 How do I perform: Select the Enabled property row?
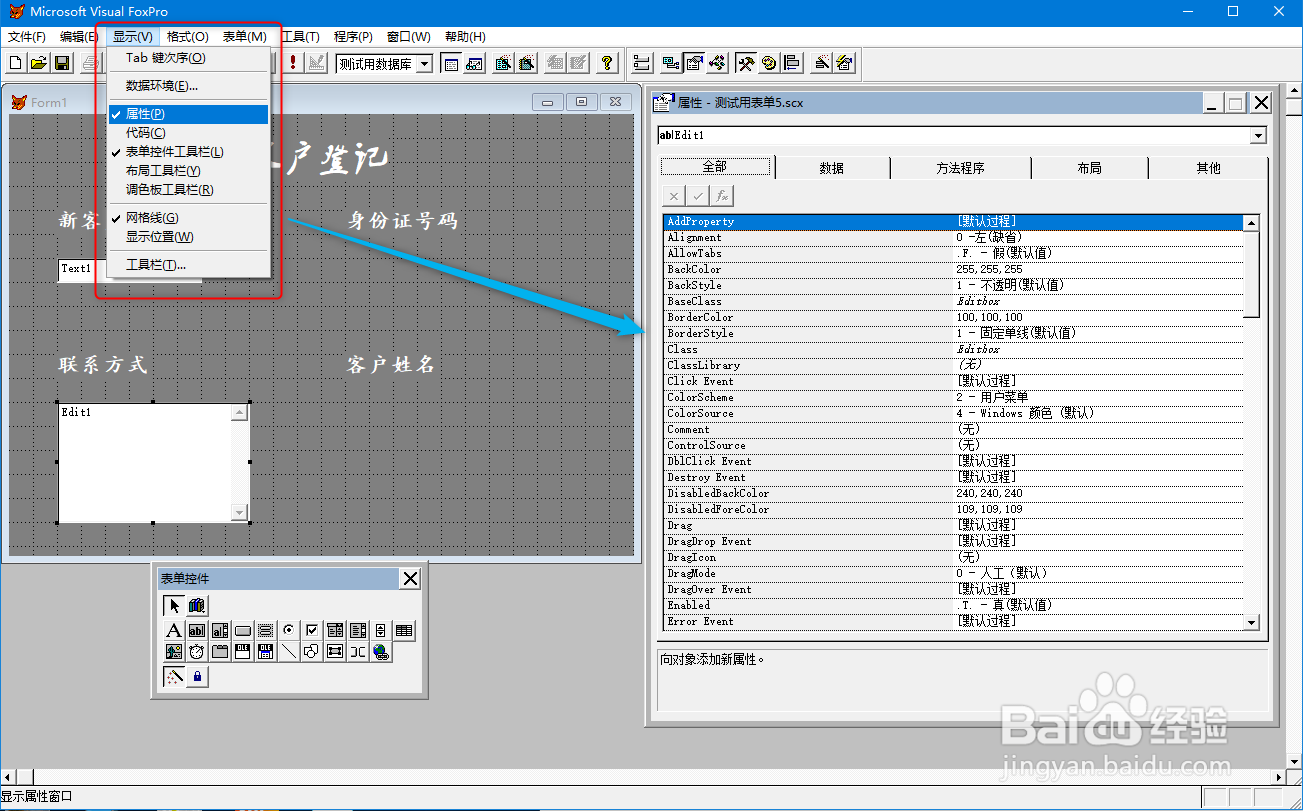pos(953,605)
